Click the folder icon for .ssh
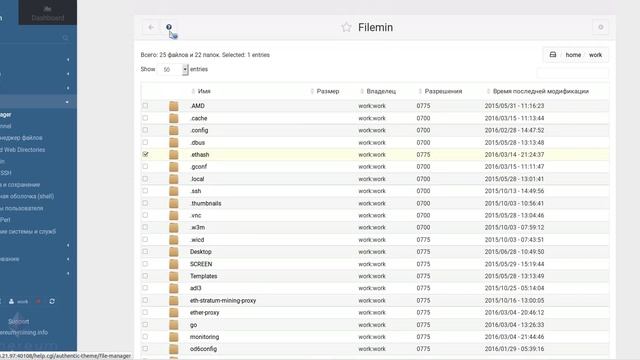Image resolution: width=640 pixels, height=360 pixels. point(173,191)
